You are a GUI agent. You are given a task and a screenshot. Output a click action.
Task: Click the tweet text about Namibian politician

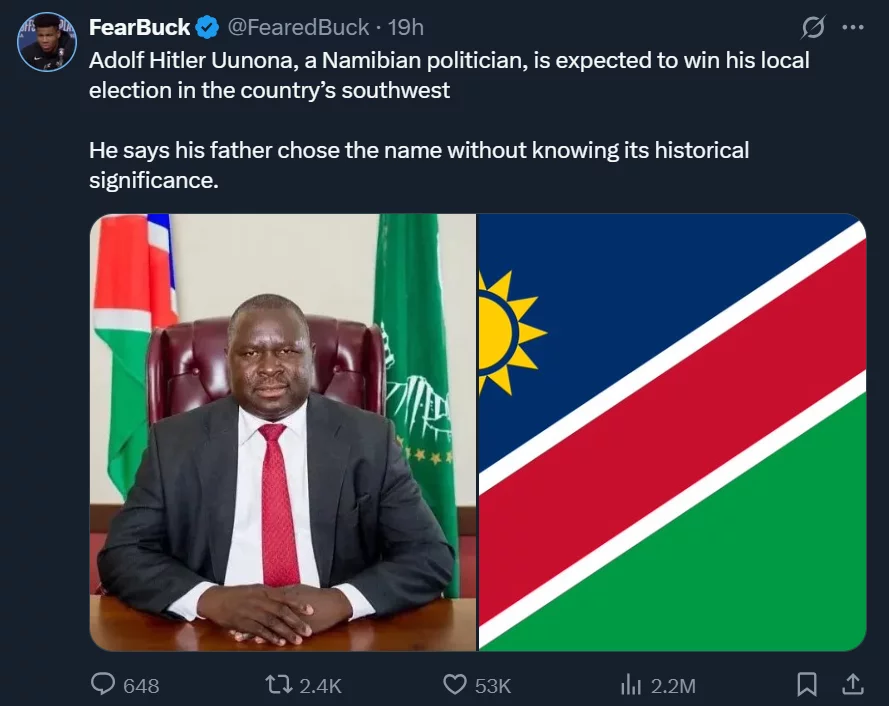(448, 75)
